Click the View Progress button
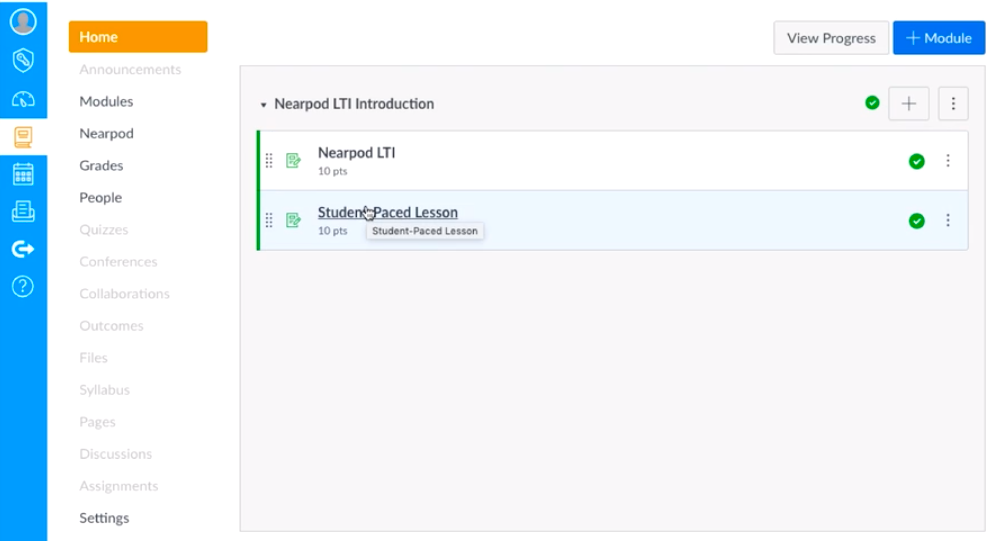Viewport: 997px width, 541px height. [x=831, y=38]
